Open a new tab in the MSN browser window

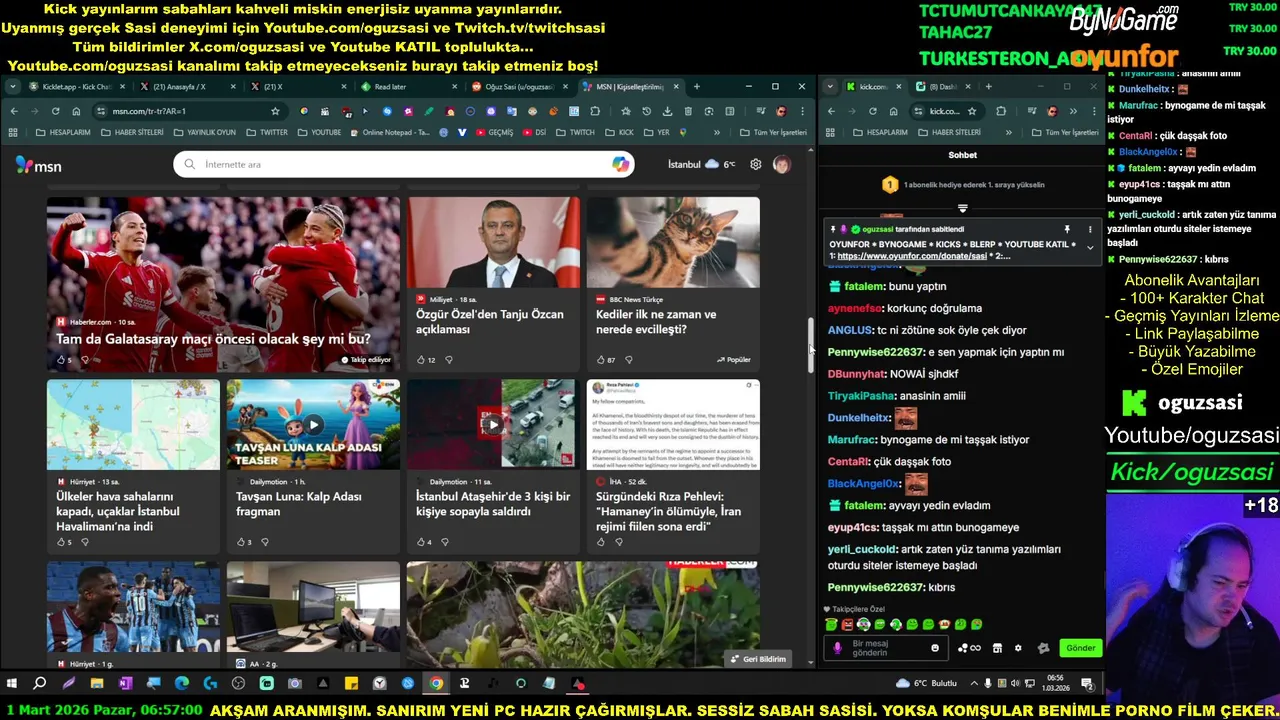(697, 87)
